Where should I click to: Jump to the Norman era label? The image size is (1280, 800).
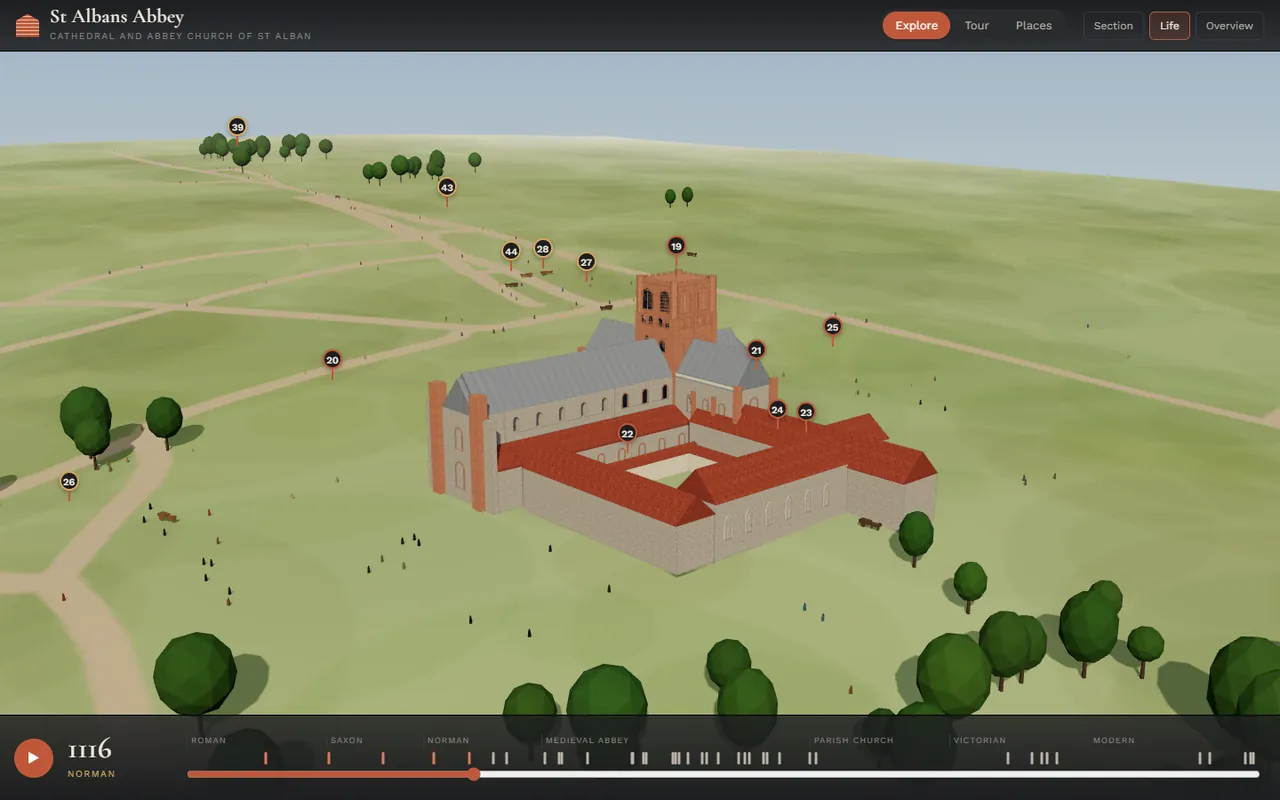[x=448, y=740]
